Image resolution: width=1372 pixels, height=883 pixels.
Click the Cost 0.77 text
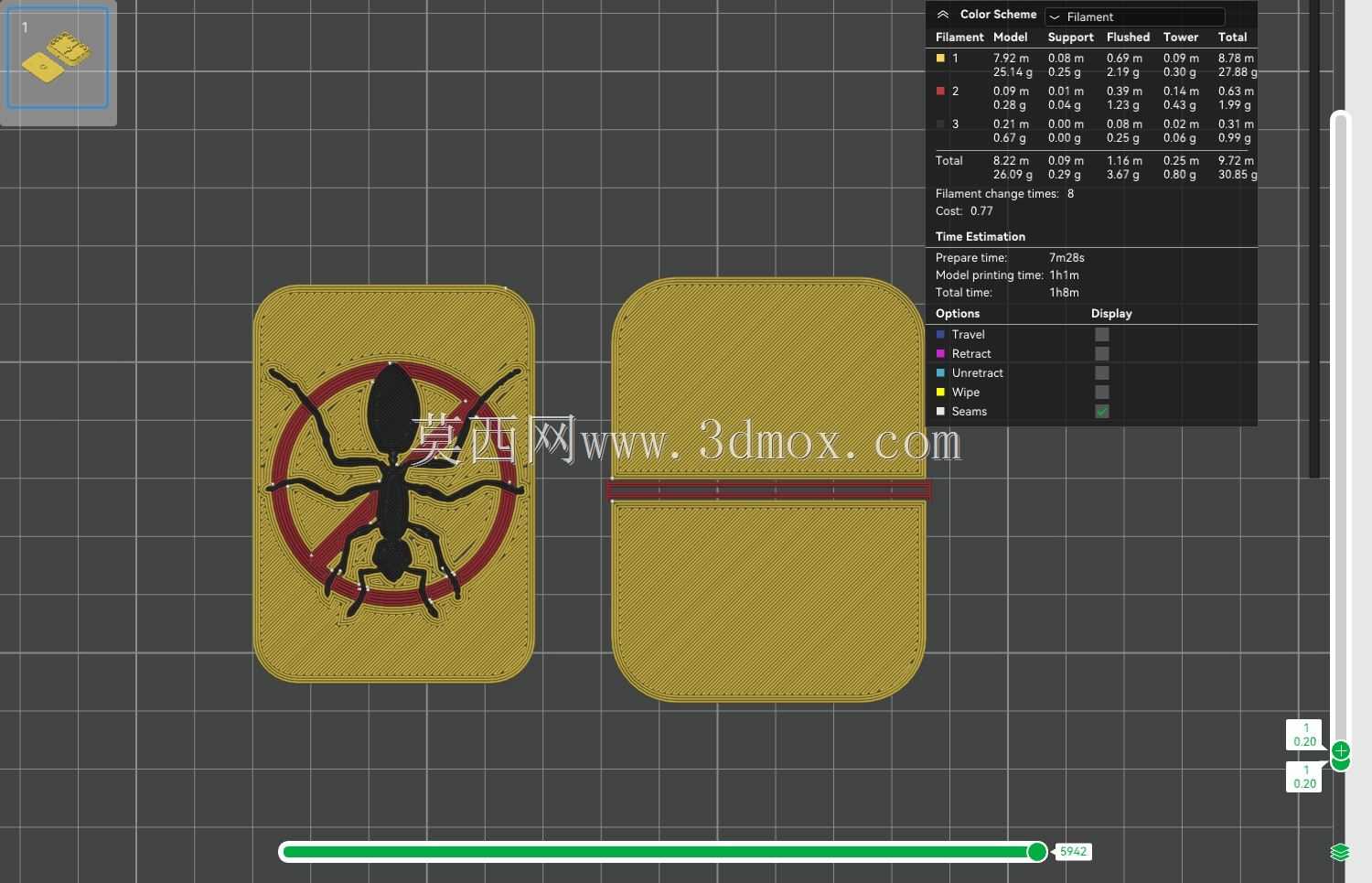click(964, 211)
